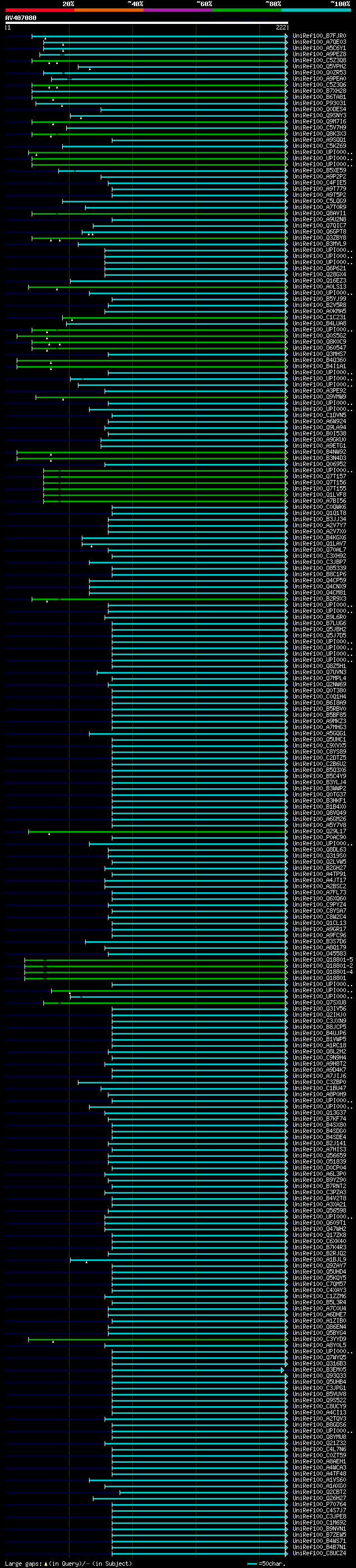Select hit label UniRef100_A0LS13
The width and height of the screenshot is (356, 1568).
tap(319, 286)
